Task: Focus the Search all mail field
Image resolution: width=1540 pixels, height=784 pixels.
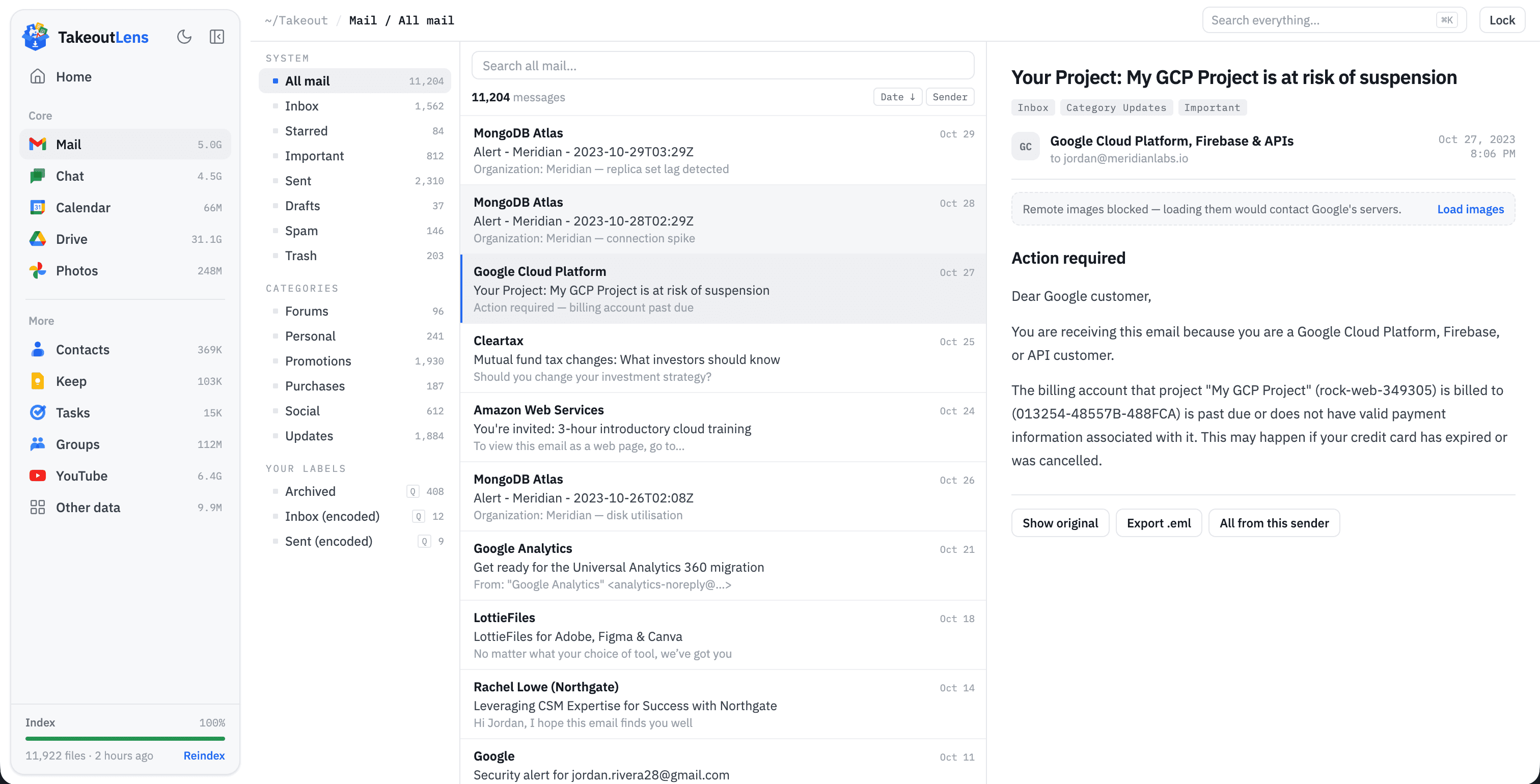Action: pos(723,65)
